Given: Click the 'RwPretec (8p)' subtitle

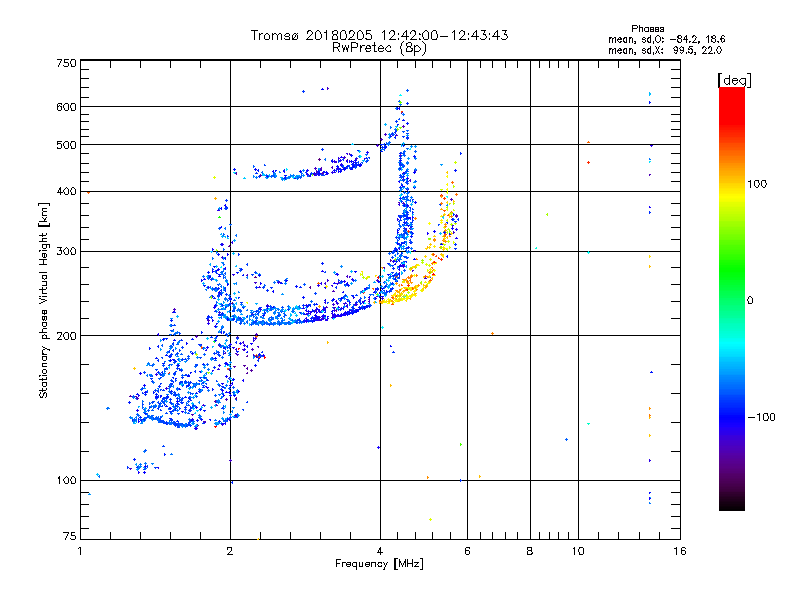Looking at the screenshot, I should 379,48.
